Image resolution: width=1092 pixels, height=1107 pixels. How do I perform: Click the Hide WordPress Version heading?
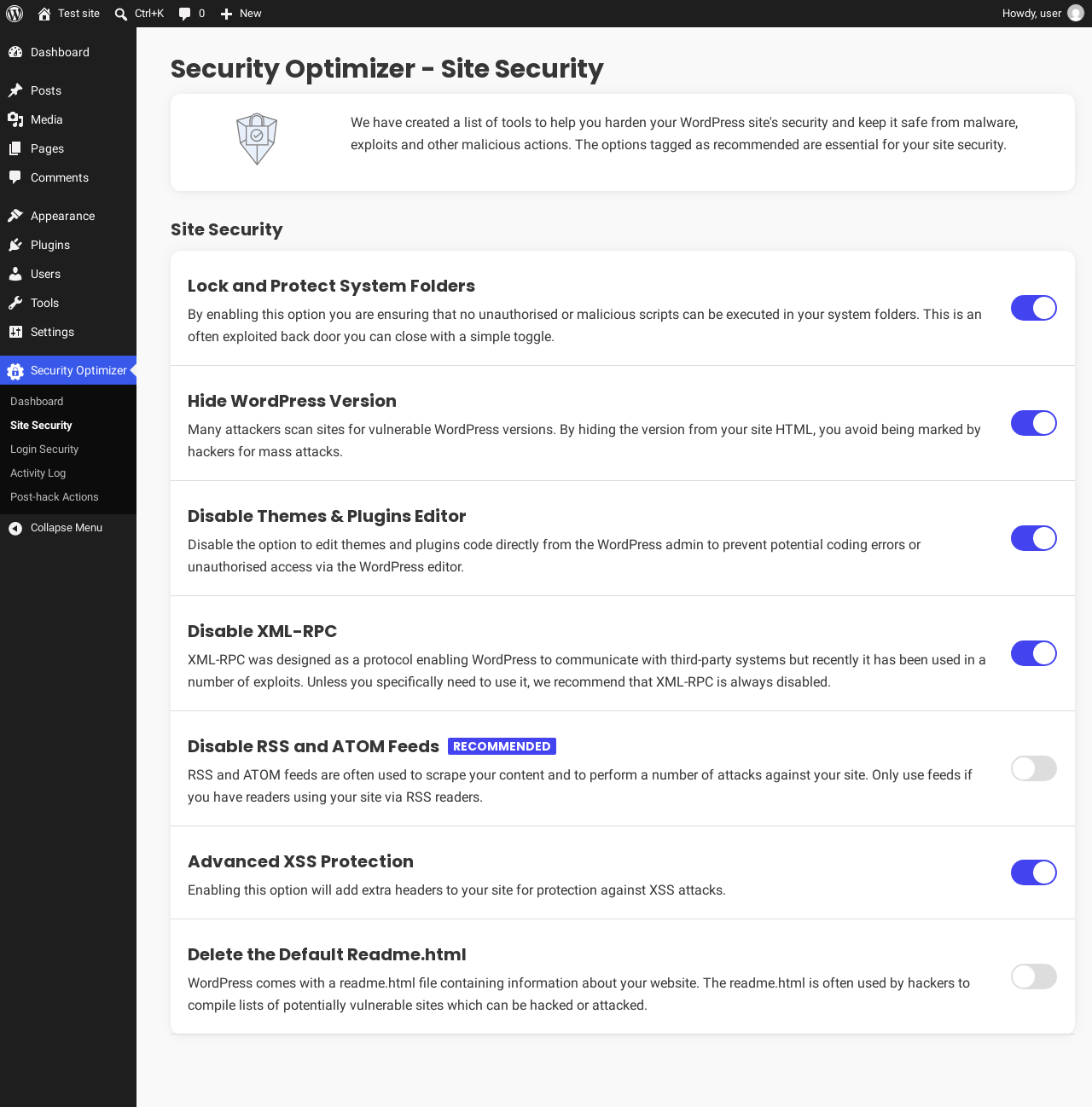point(292,401)
